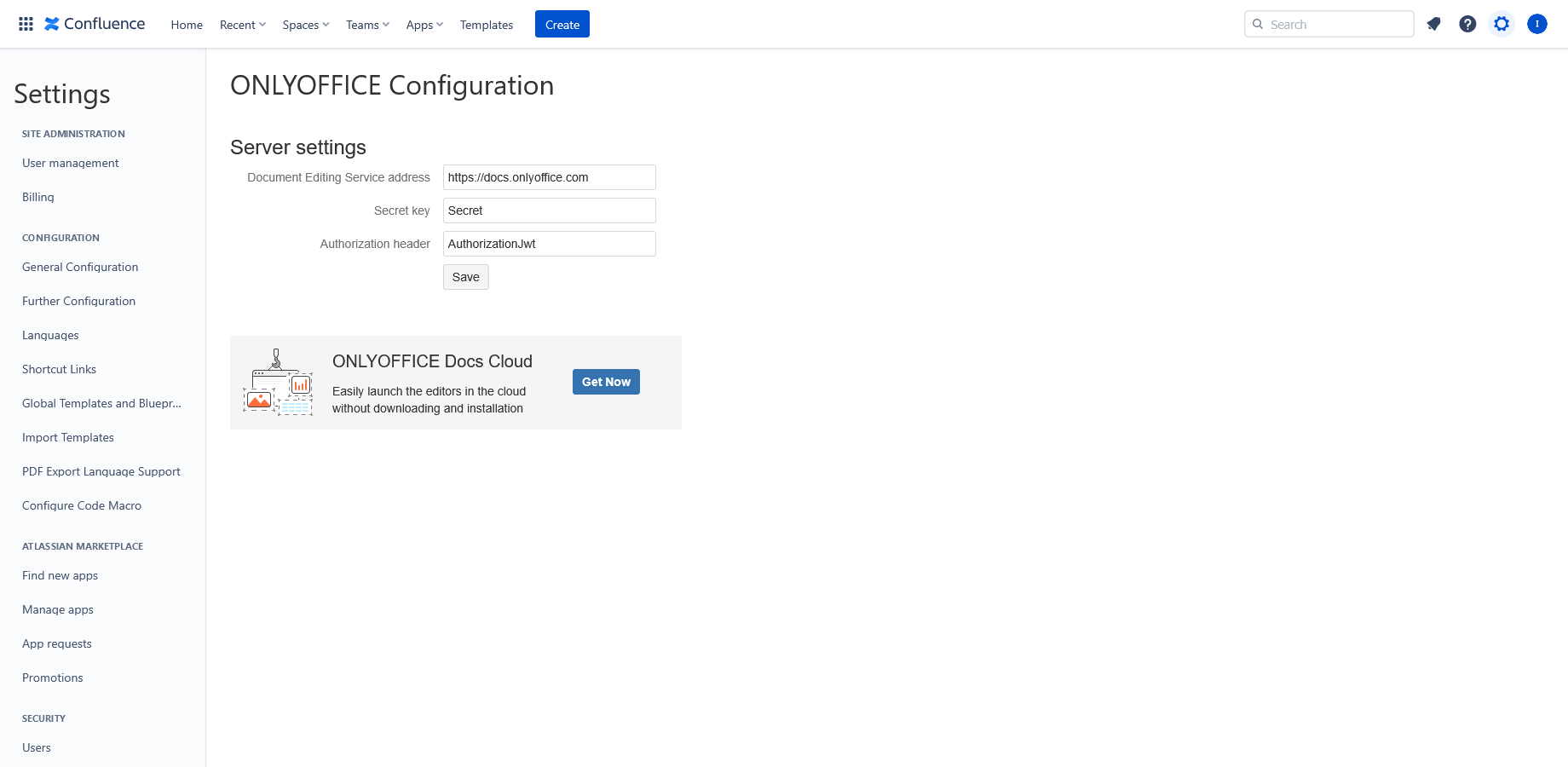This screenshot has width=1568, height=767.
Task: Open PDF Export Language Support
Action: click(x=101, y=471)
